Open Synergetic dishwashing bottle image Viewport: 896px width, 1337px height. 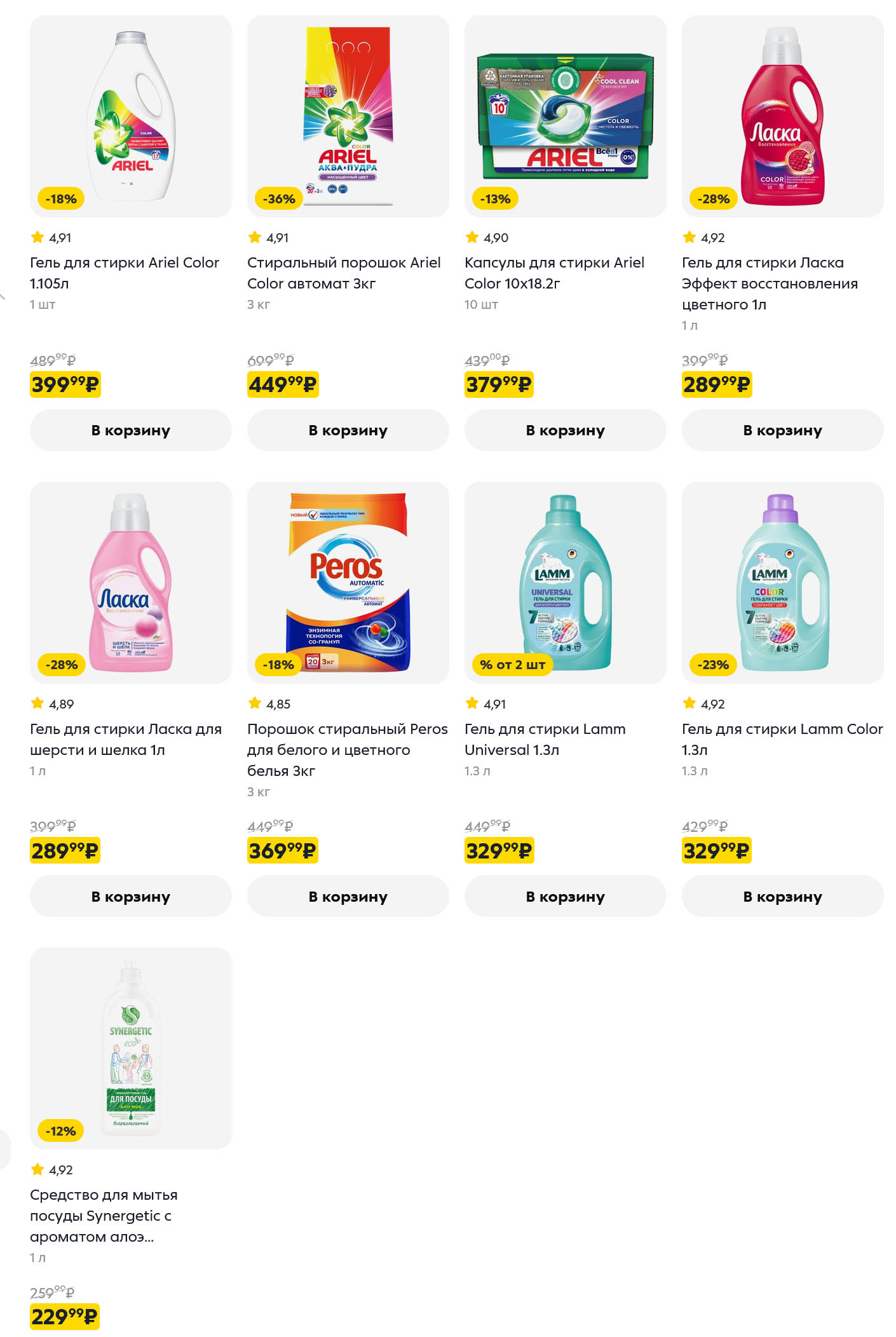click(x=131, y=1049)
